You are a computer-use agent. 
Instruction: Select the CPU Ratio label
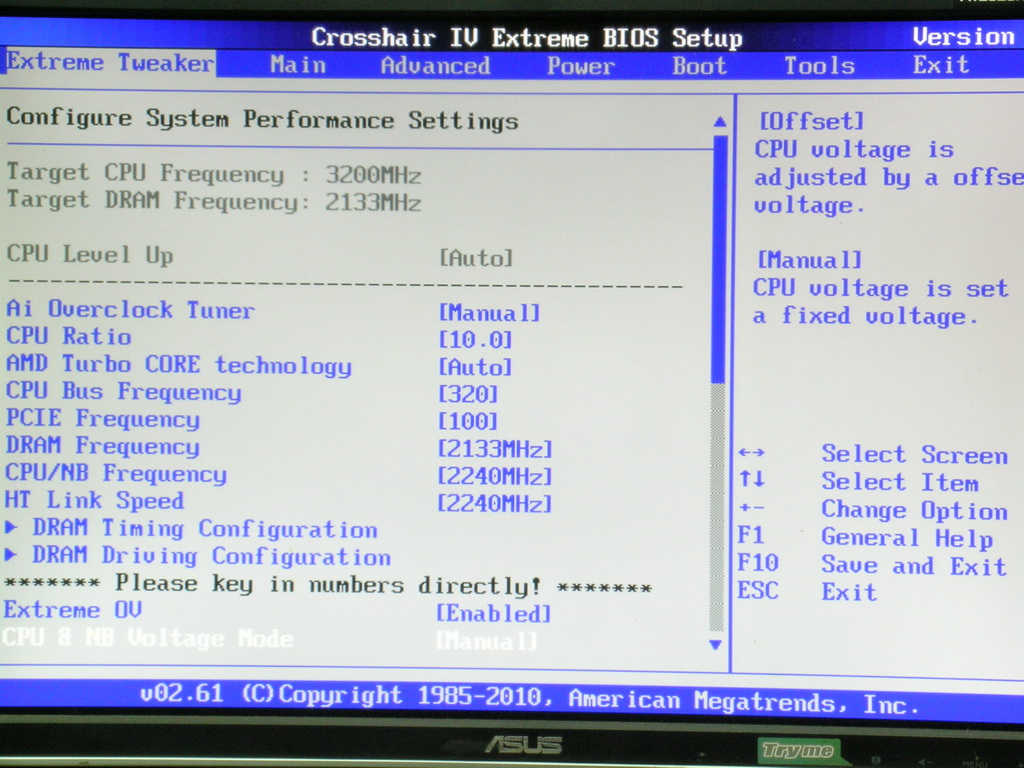69,336
